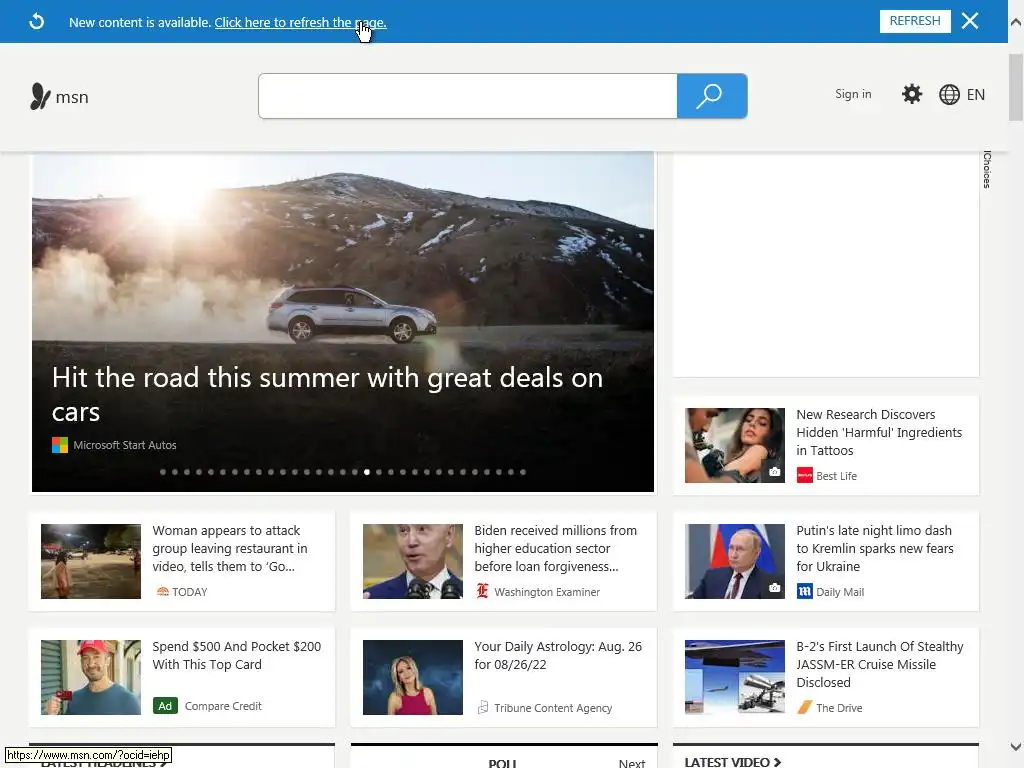Click the Daily Mail source name

click(x=840, y=592)
